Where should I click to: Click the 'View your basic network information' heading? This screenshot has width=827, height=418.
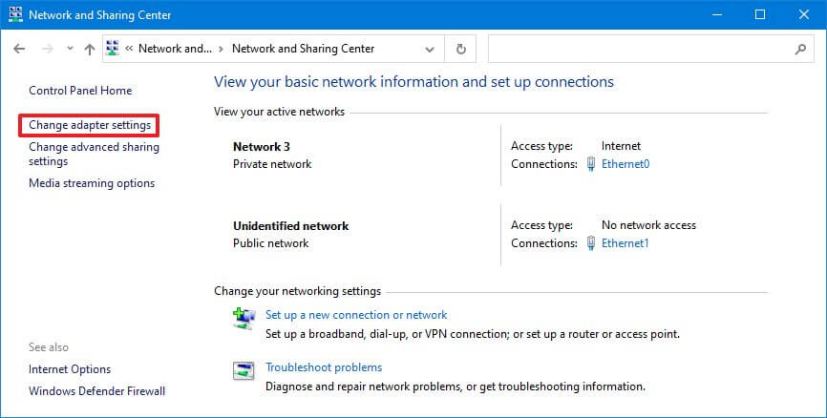[x=414, y=82]
